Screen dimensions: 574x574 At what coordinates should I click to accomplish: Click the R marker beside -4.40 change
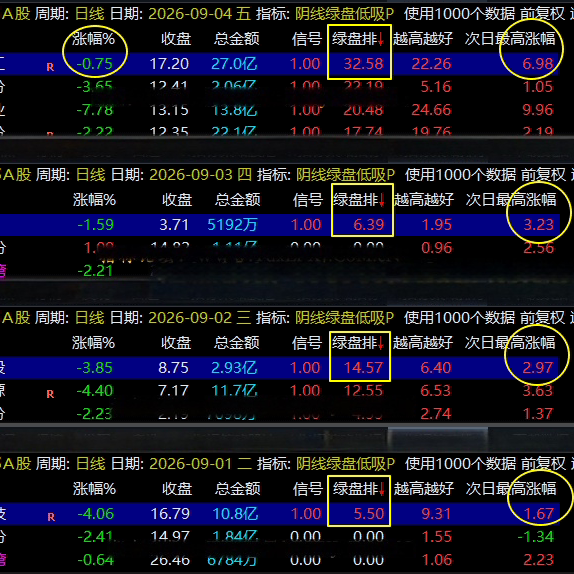(x=51, y=394)
